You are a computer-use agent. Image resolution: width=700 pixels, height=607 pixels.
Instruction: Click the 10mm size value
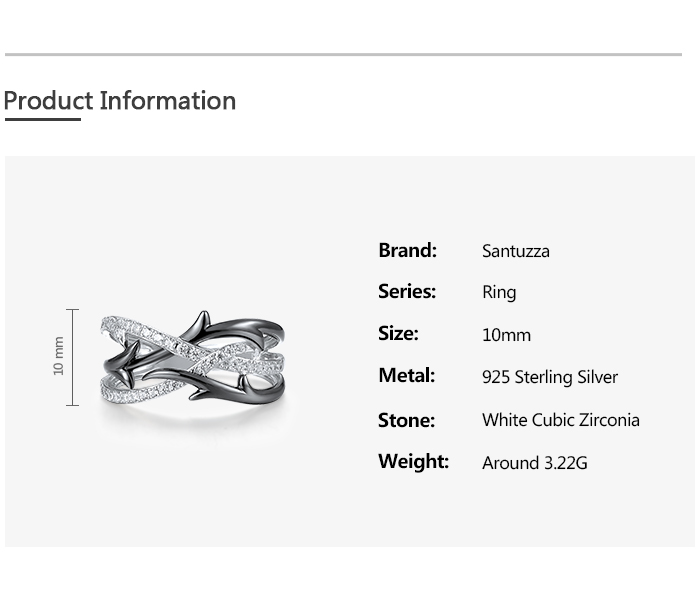click(506, 335)
